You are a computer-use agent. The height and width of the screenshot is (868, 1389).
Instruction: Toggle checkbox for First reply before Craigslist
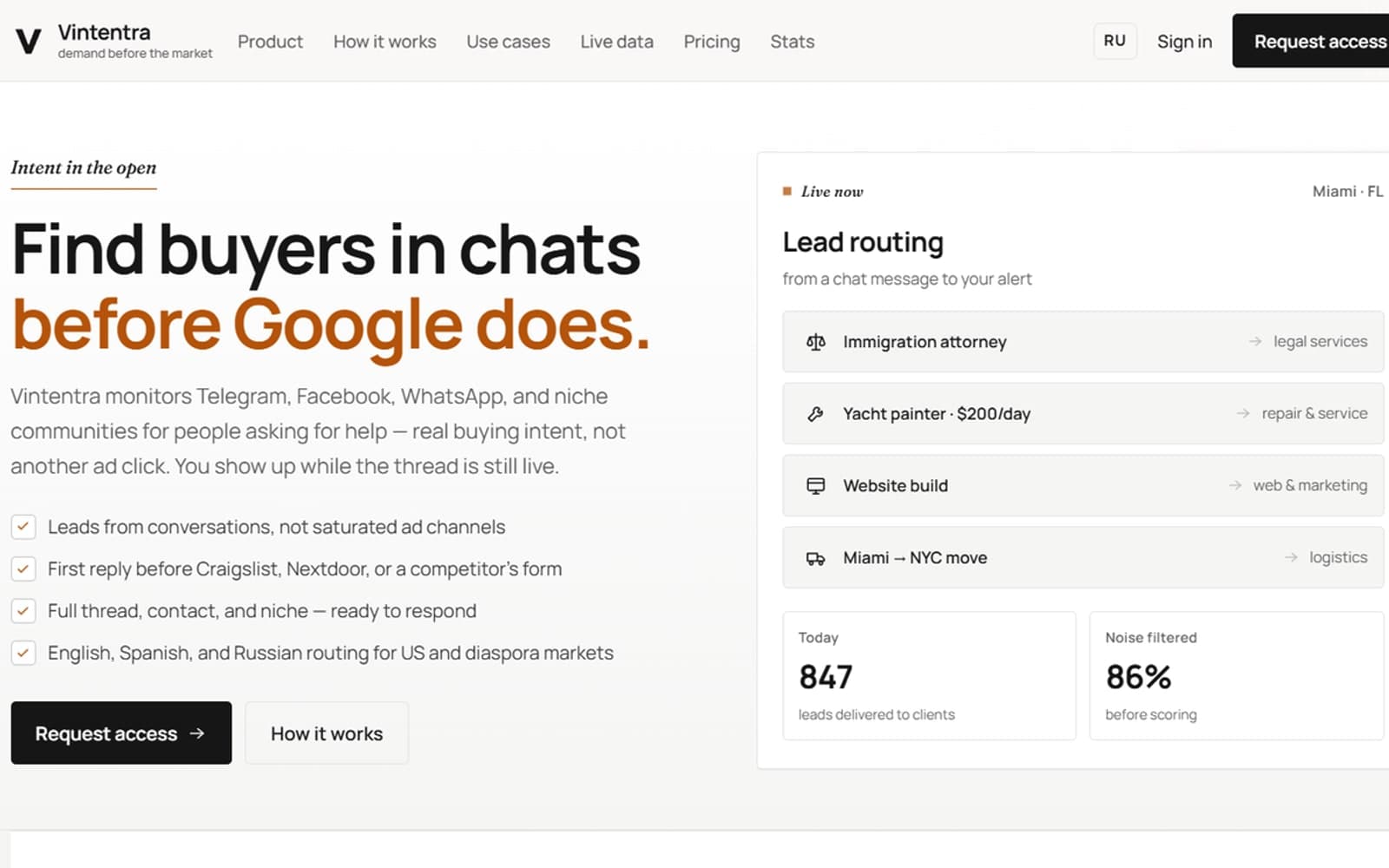tap(23, 569)
